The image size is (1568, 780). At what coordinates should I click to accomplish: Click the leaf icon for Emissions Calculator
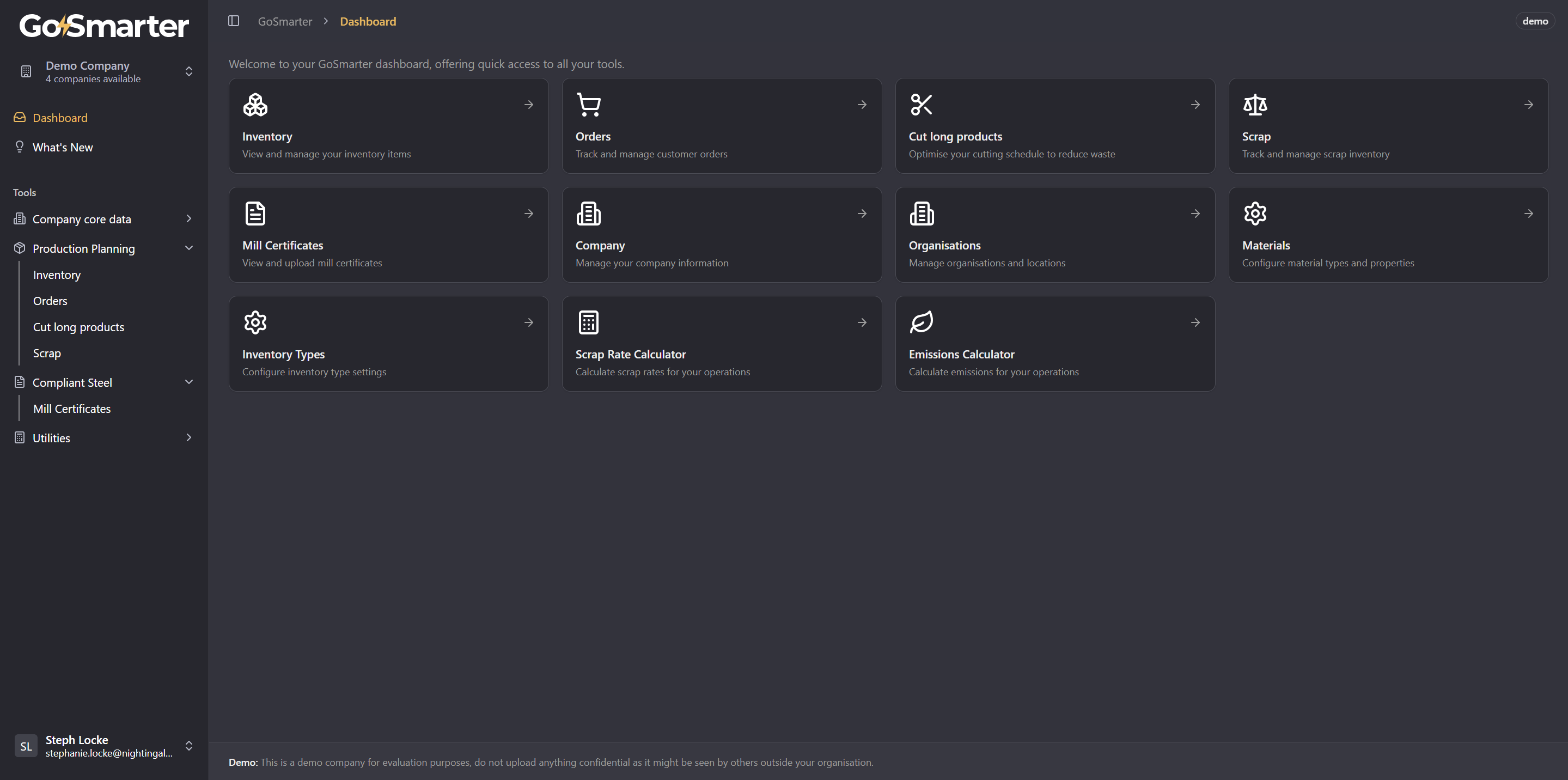pyautogui.click(x=921, y=322)
